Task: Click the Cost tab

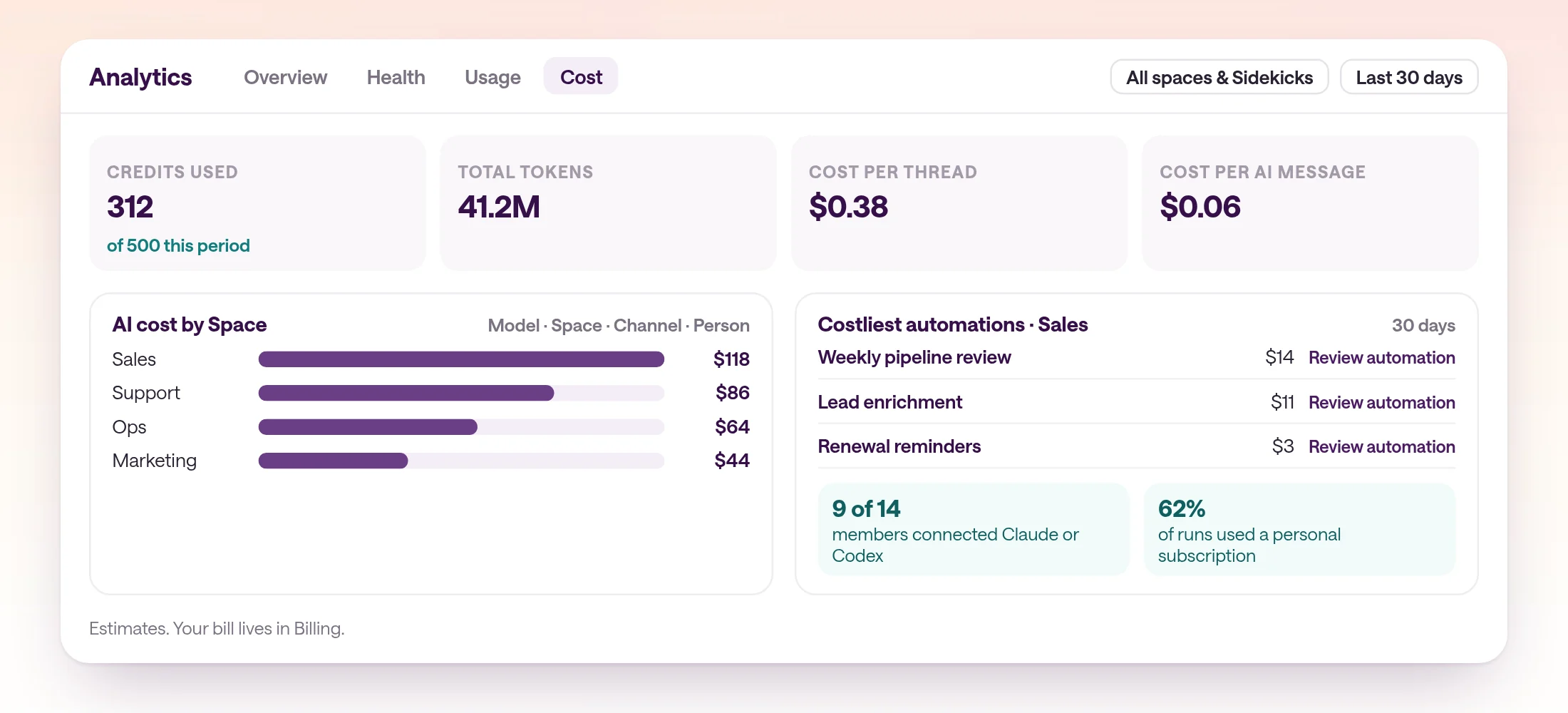Action: 581,76
